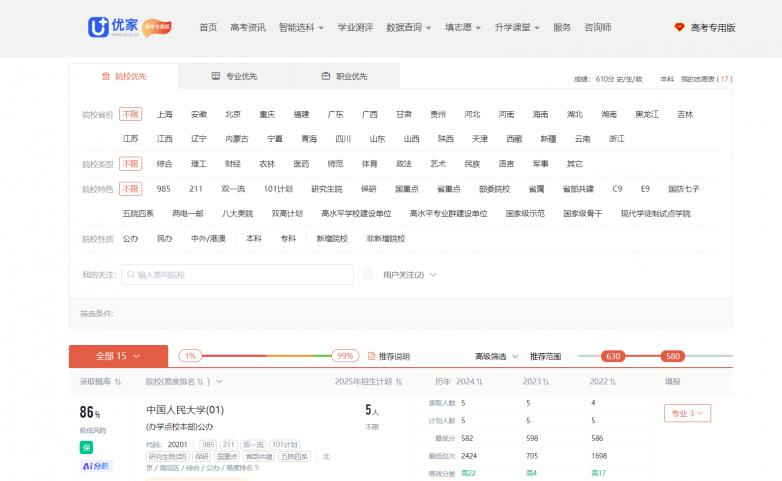Click the red diamond icon near 高考专用版
Screen dimensions: 782x481
pyautogui.click(x=679, y=27)
